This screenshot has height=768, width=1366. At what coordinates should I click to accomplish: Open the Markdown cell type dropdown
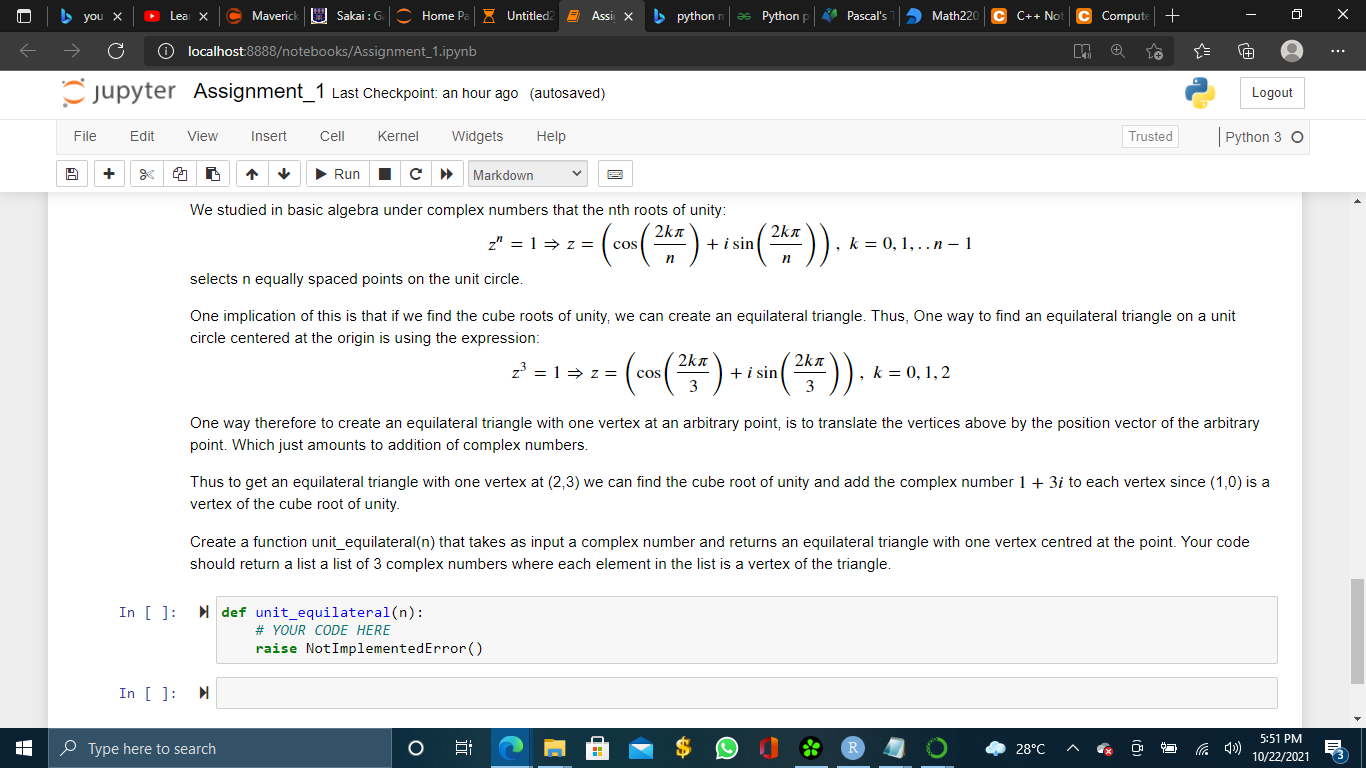527,174
